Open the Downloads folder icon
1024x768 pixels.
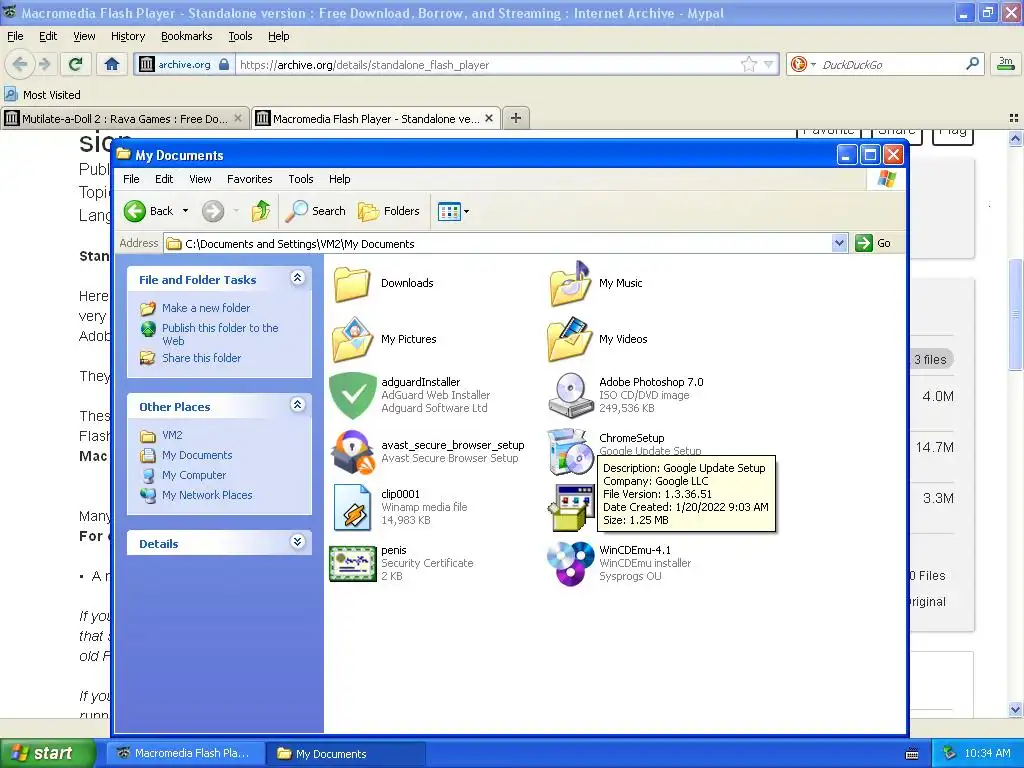point(352,283)
